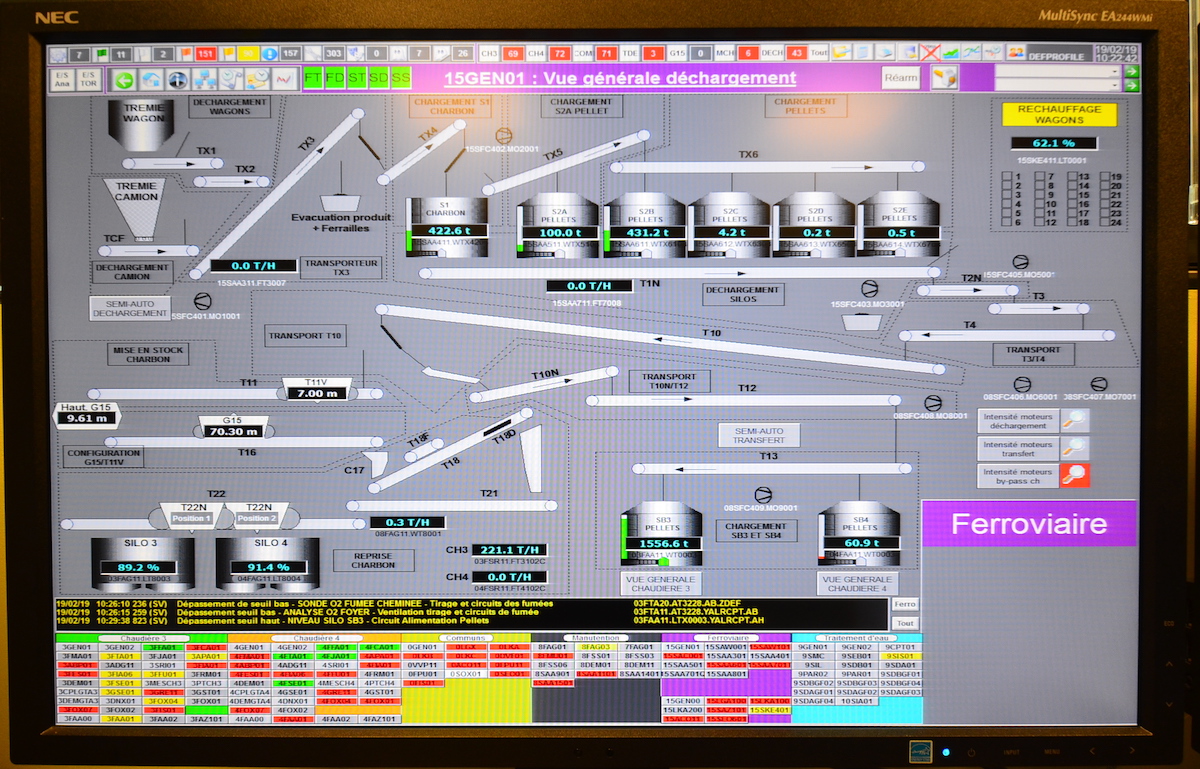This screenshot has height=769, width=1200.
Task: Click the Réarm button
Action: (901, 78)
